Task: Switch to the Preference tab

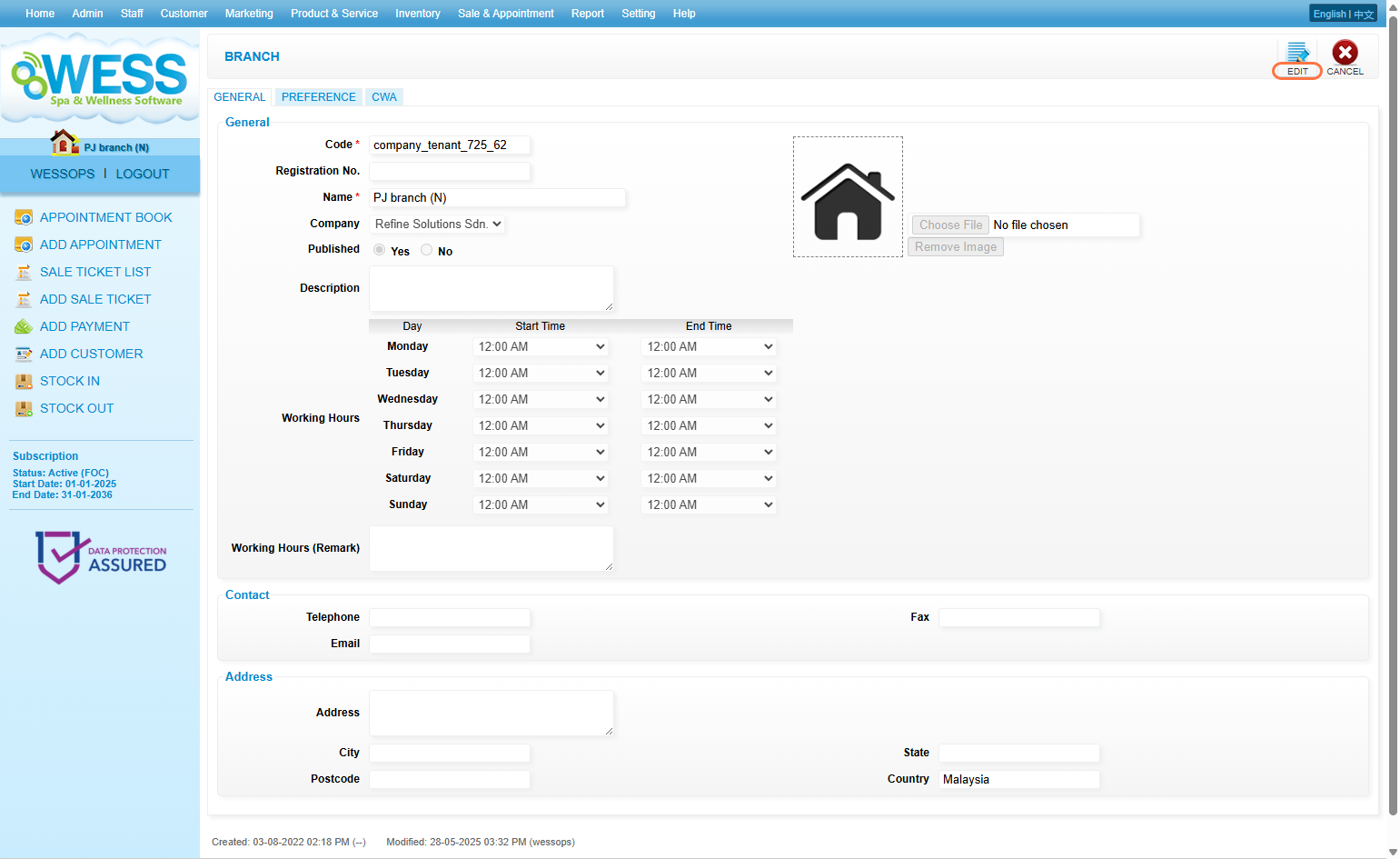Action: [x=318, y=97]
